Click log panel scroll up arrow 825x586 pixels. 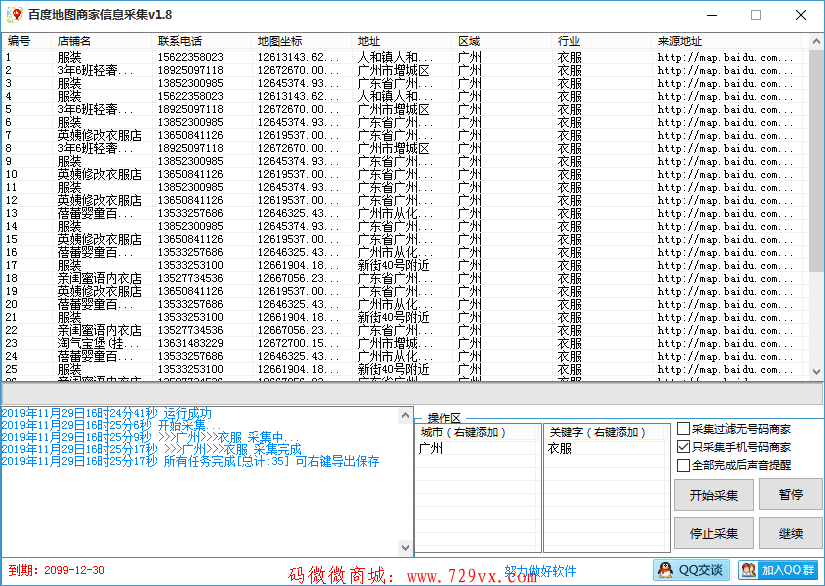[405, 416]
